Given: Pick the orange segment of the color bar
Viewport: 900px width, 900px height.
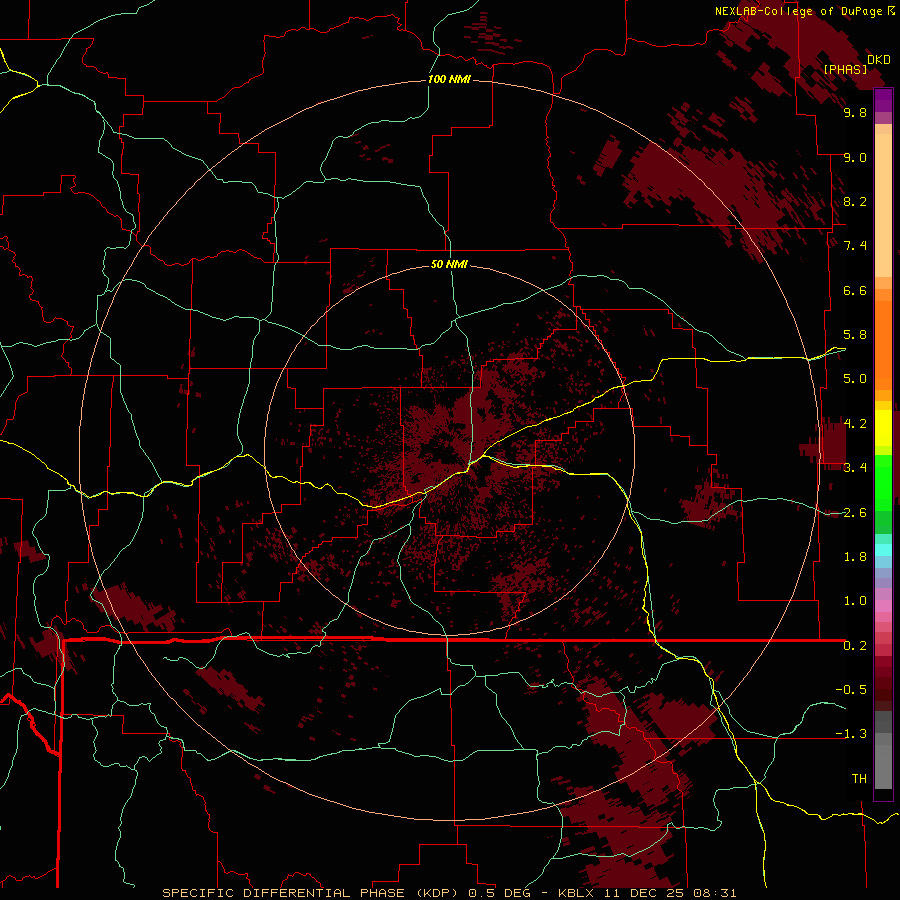Looking at the screenshot, I should pos(883,344).
